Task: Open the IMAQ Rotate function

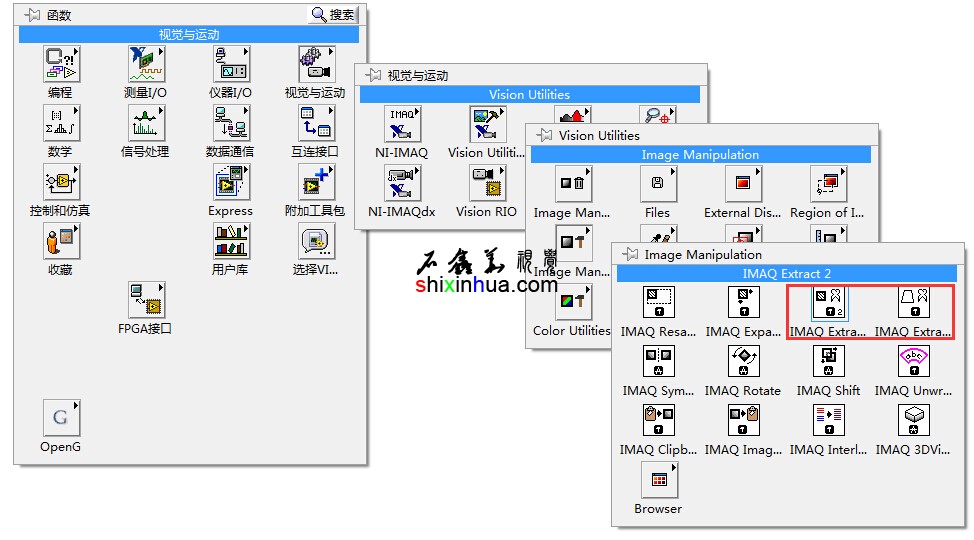Action: point(743,361)
